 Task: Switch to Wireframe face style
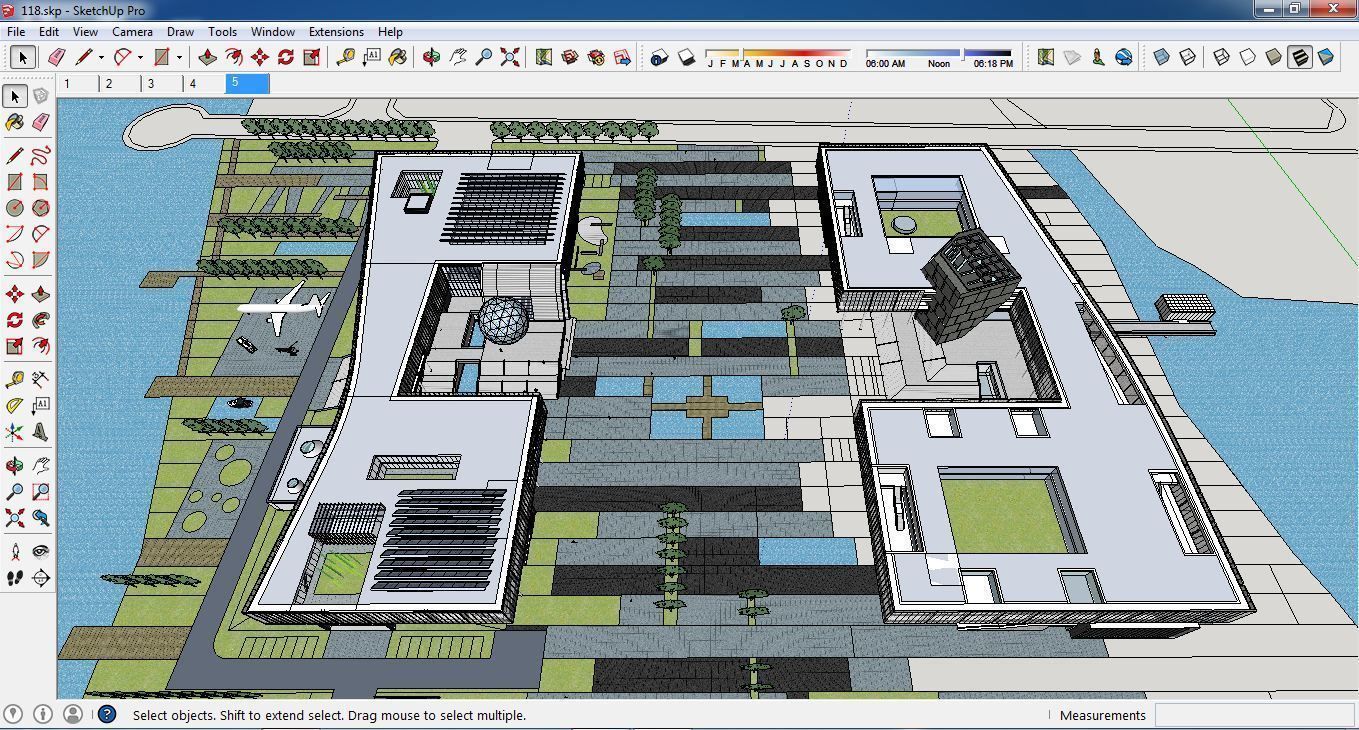coord(1221,57)
